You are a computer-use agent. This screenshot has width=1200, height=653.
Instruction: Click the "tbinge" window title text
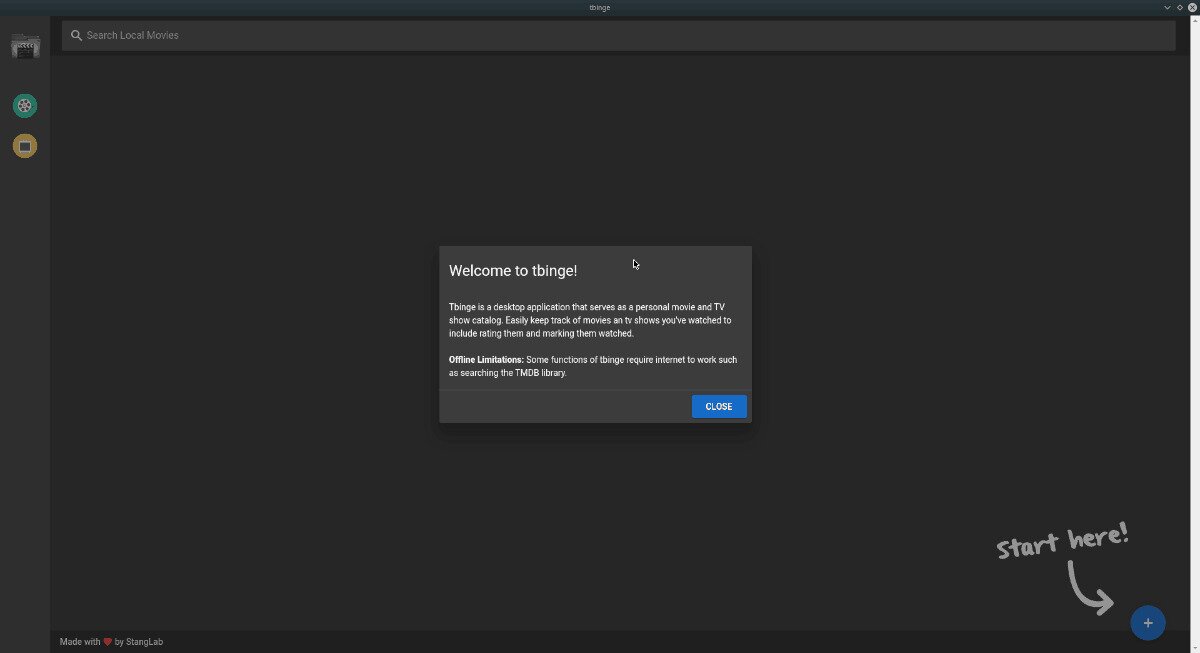click(600, 7)
